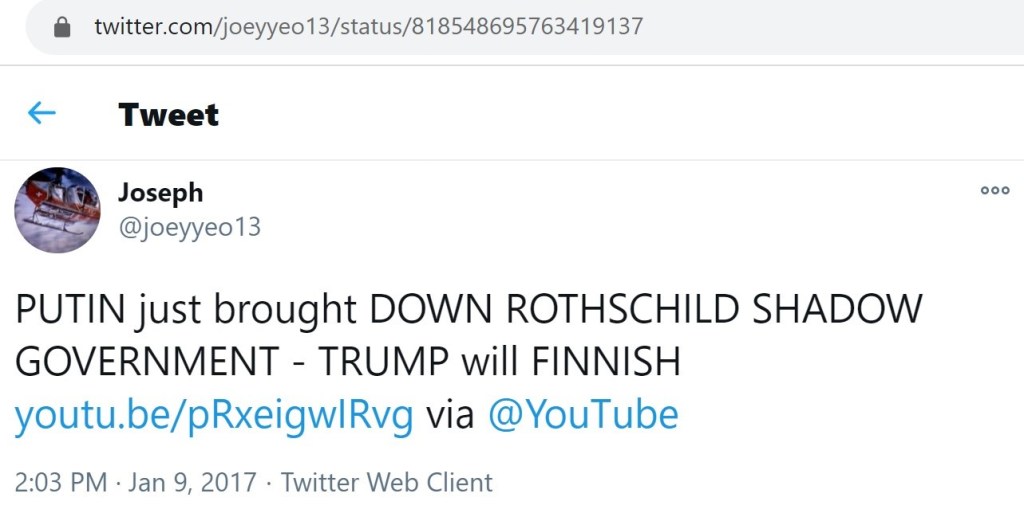Open the youtu.be/pRxeigwIRvg link
Viewport: 1024px width, 513px height.
coord(213,414)
